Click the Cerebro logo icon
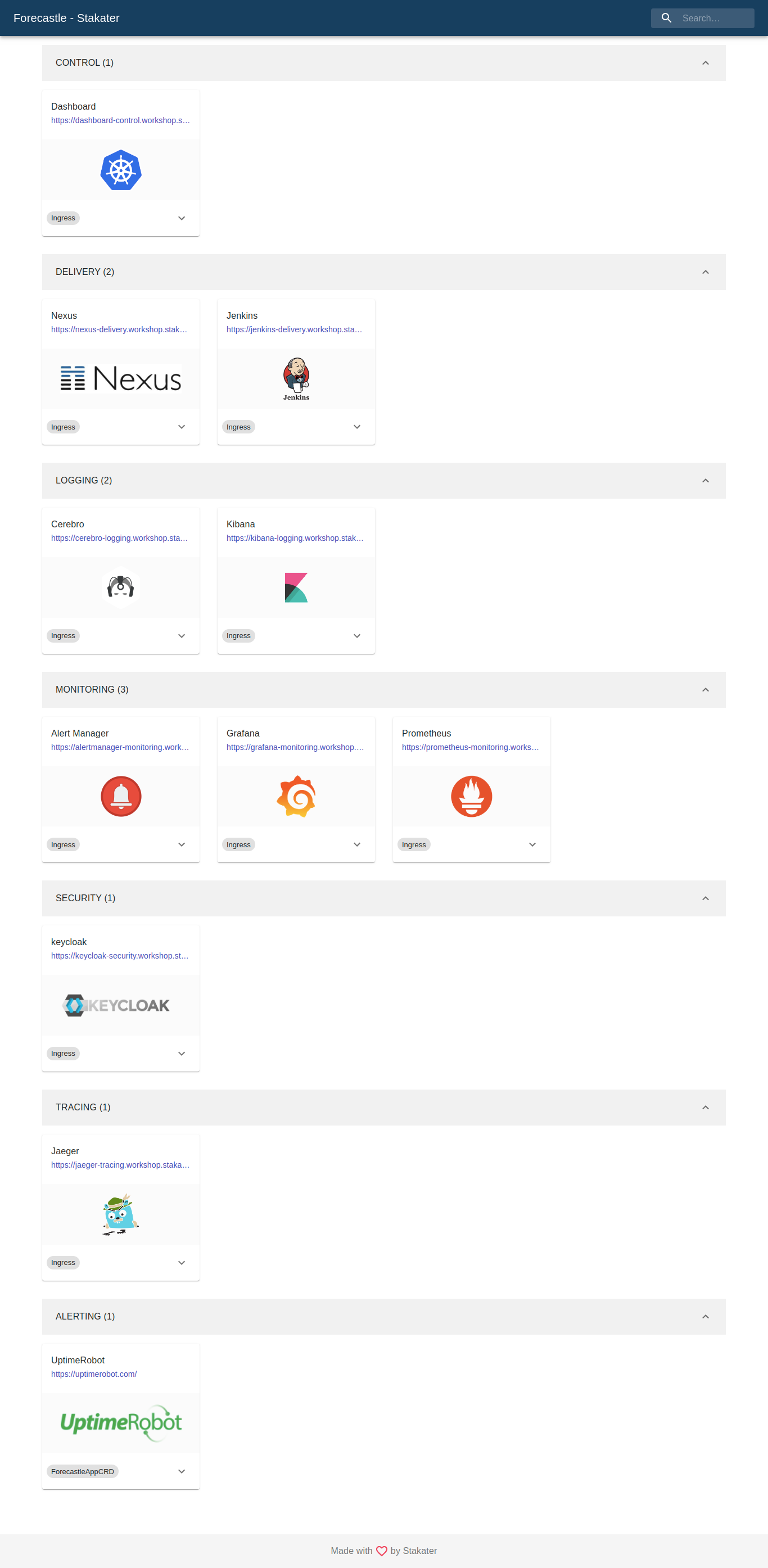 coord(120,588)
